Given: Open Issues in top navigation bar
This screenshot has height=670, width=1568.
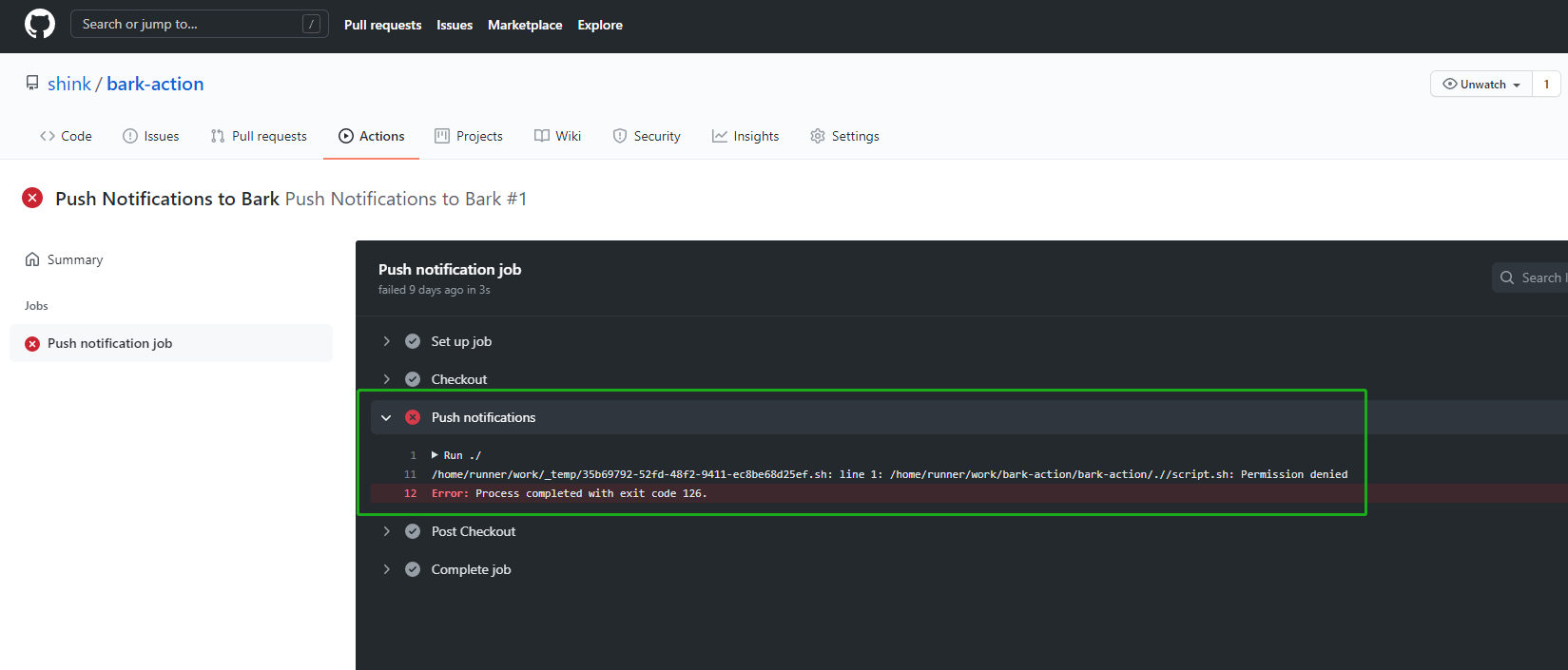Looking at the screenshot, I should click(455, 25).
